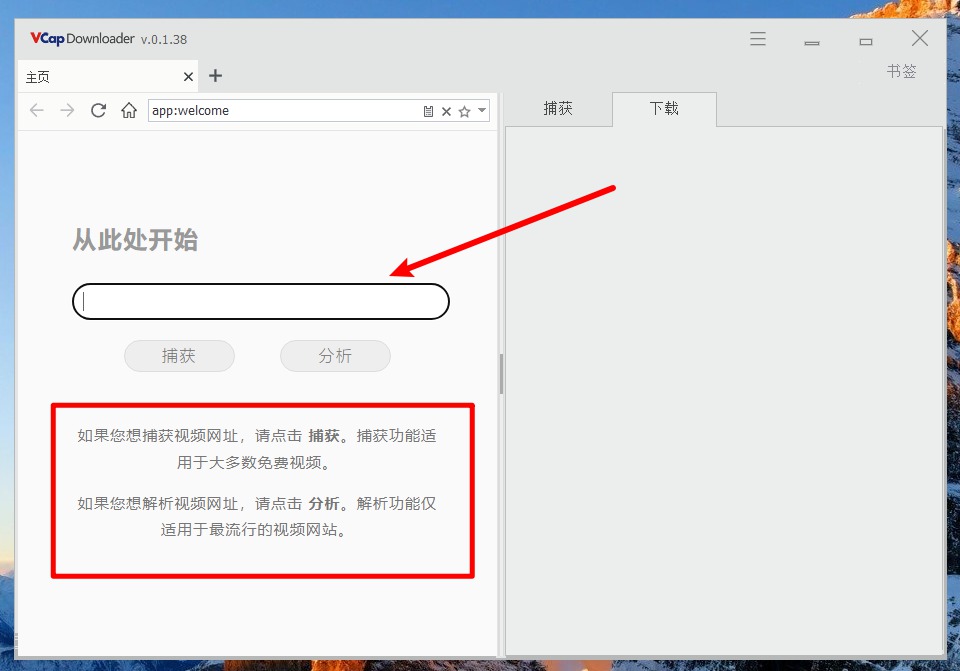
Task: Go to the home page icon
Action: 129,111
